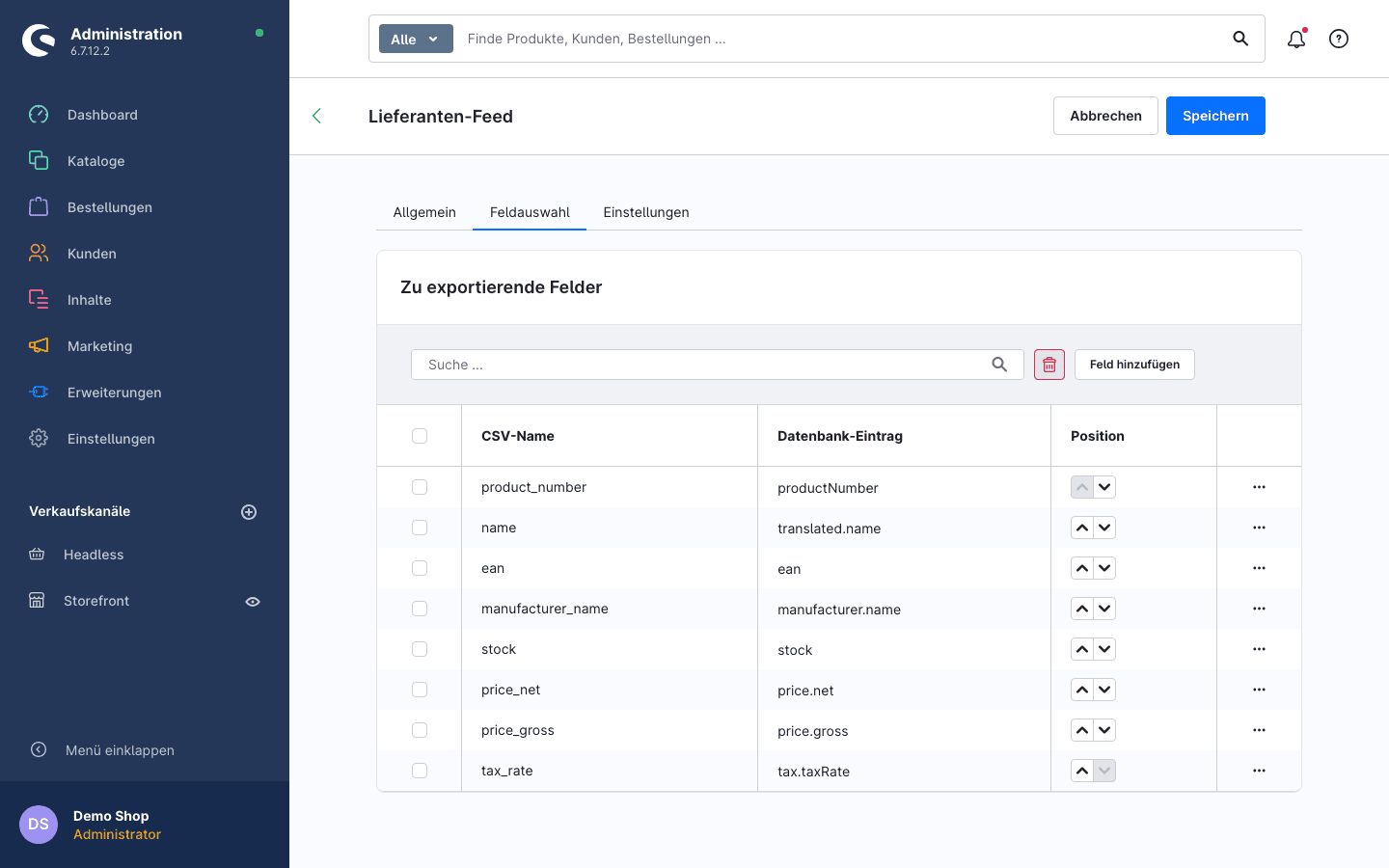The image size is (1389, 868).
Task: Open the Storefront sales channel
Action: (x=96, y=601)
